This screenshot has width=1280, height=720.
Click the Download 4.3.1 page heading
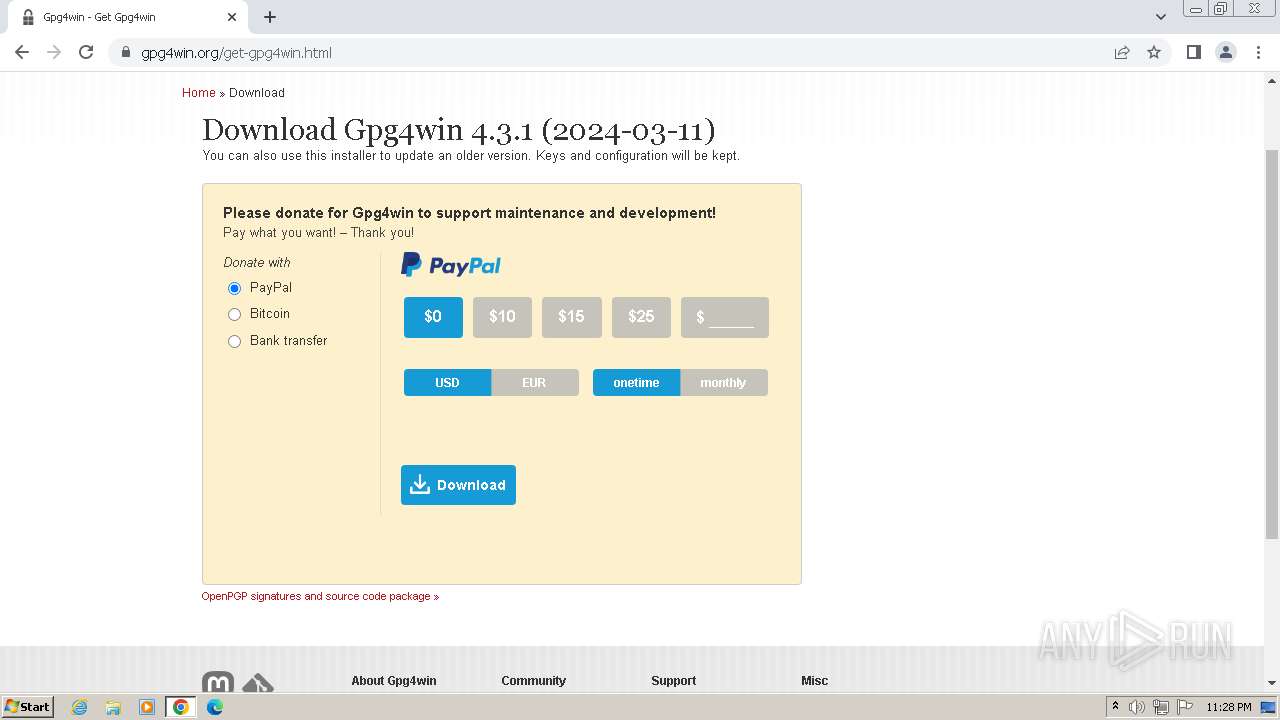pos(459,130)
